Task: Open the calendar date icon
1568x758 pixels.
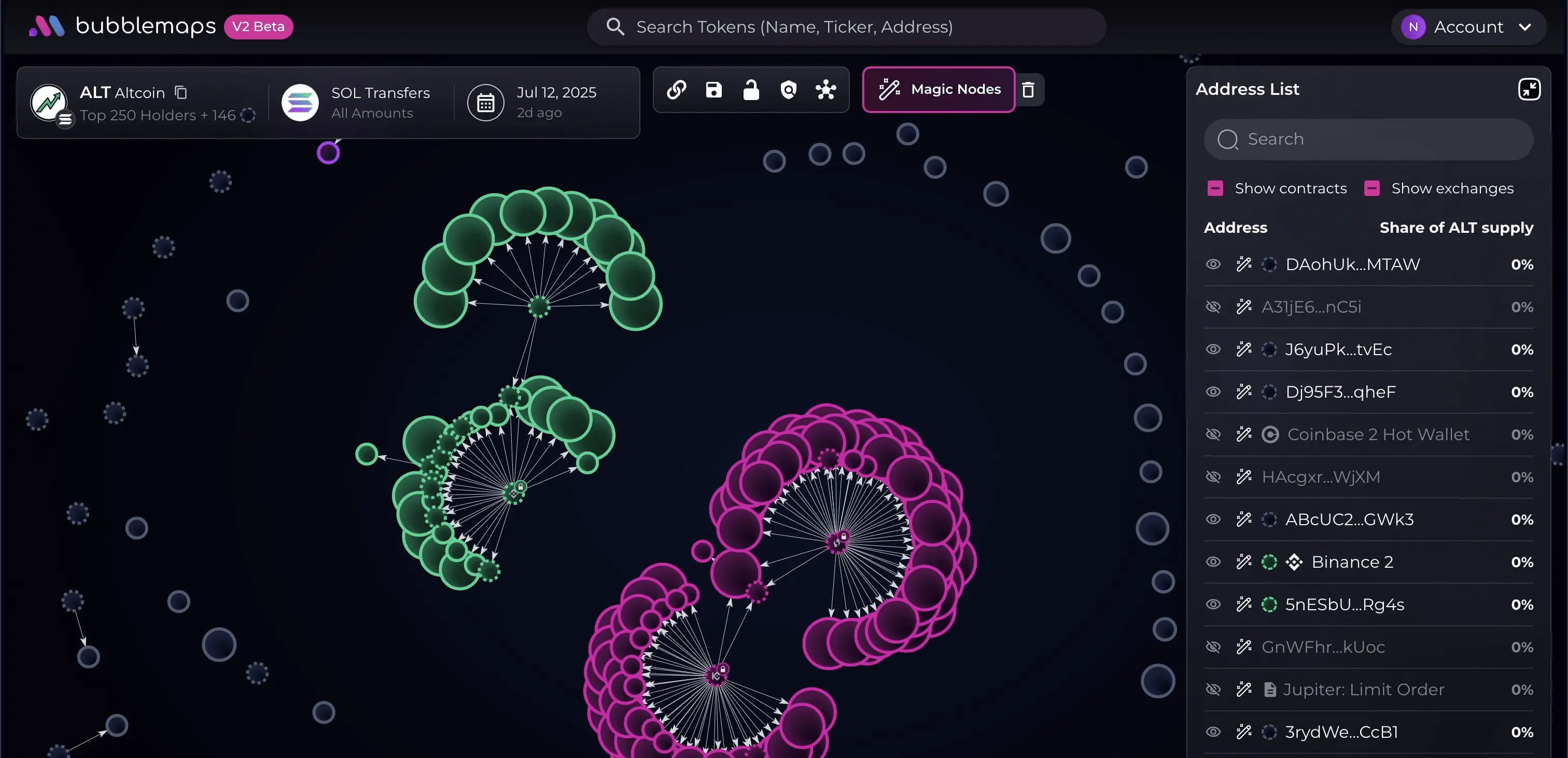Action: click(486, 102)
